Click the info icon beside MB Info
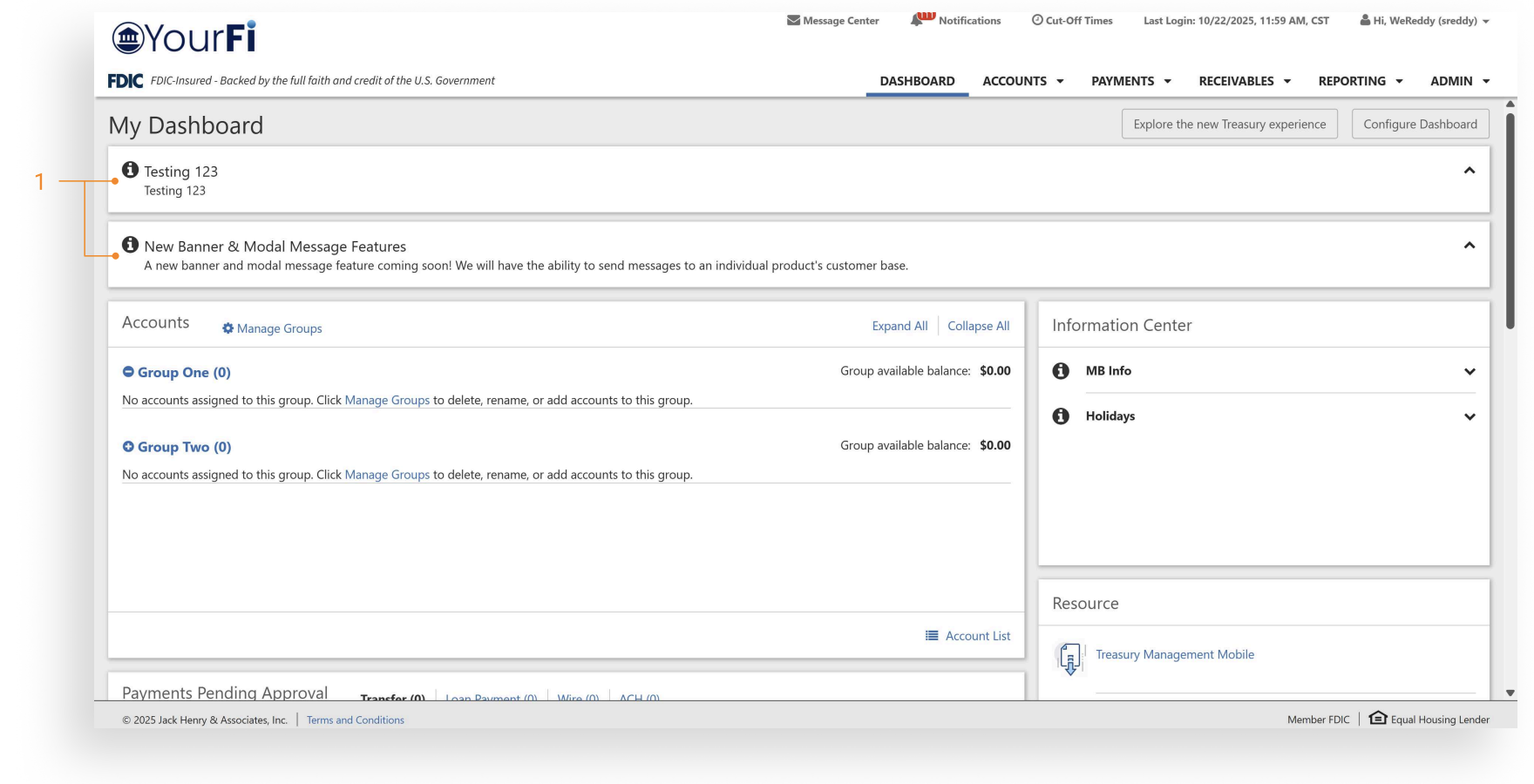1534x784 pixels. coord(1061,371)
